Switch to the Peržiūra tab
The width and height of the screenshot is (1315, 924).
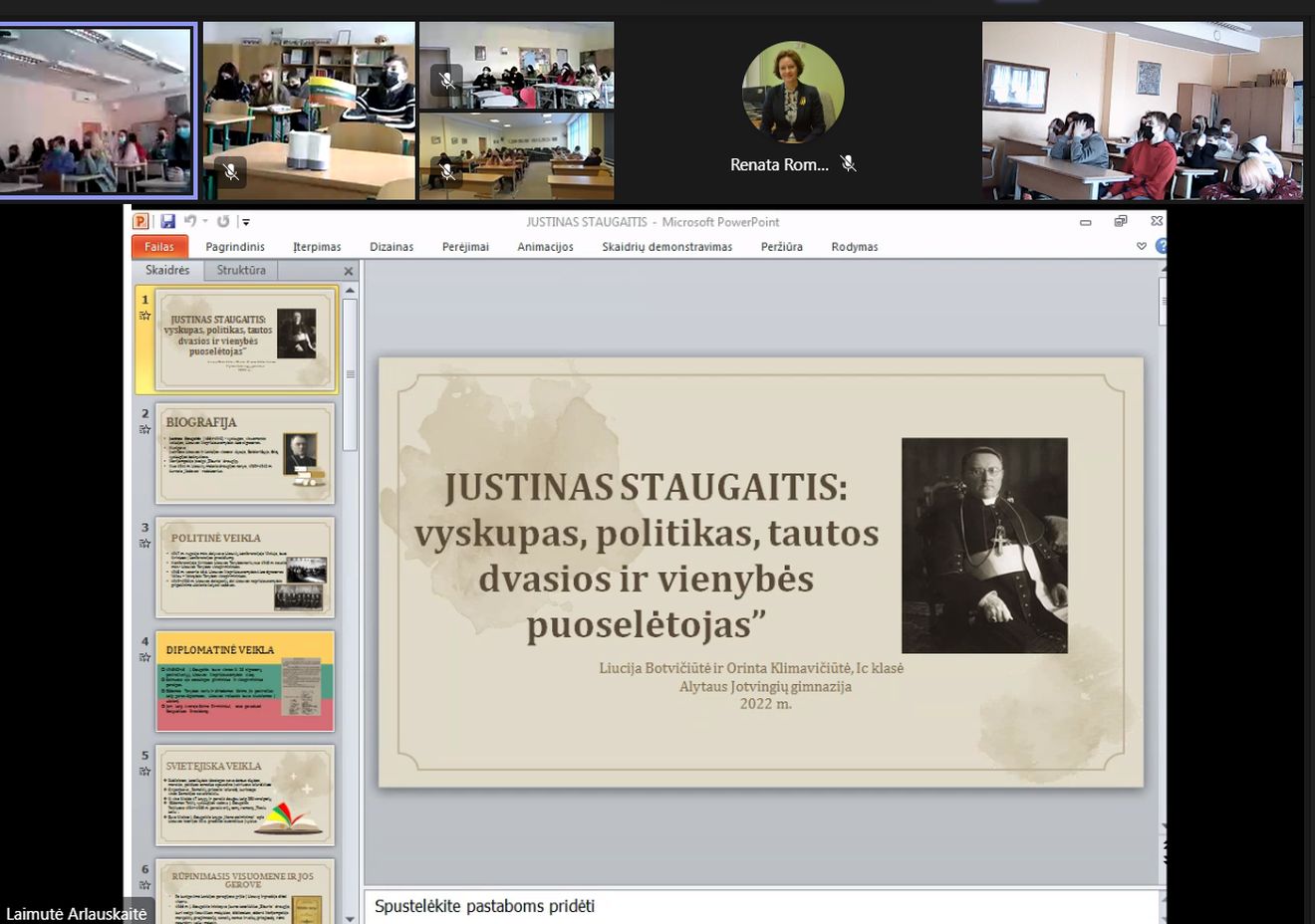pos(782,247)
